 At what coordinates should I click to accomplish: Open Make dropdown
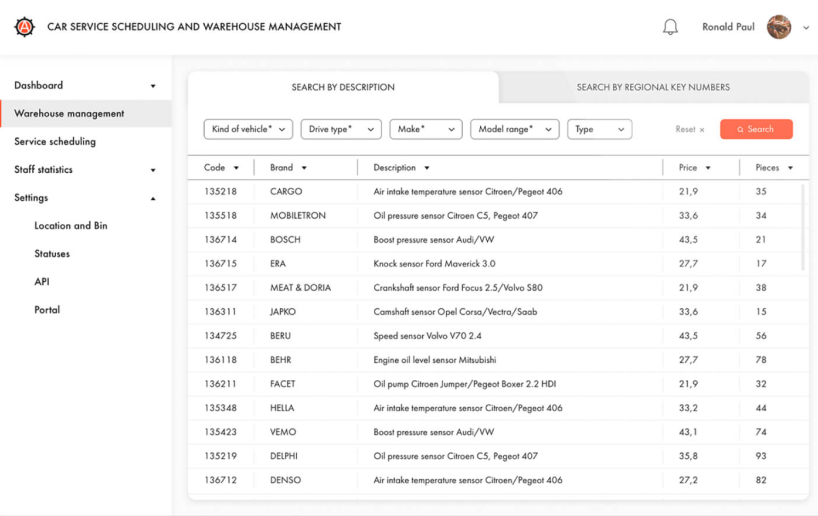[x=426, y=129]
